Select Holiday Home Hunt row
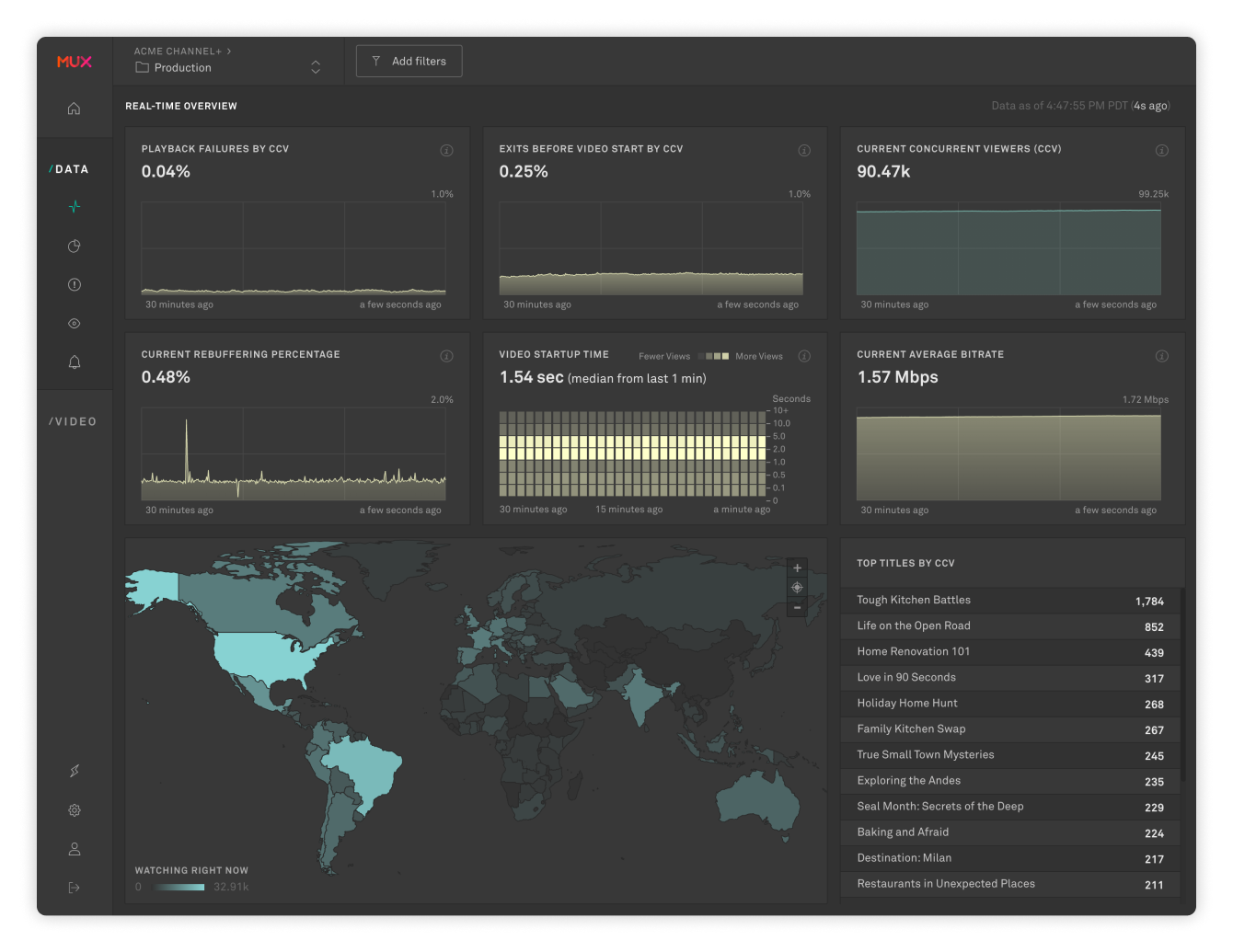 click(x=1010, y=704)
